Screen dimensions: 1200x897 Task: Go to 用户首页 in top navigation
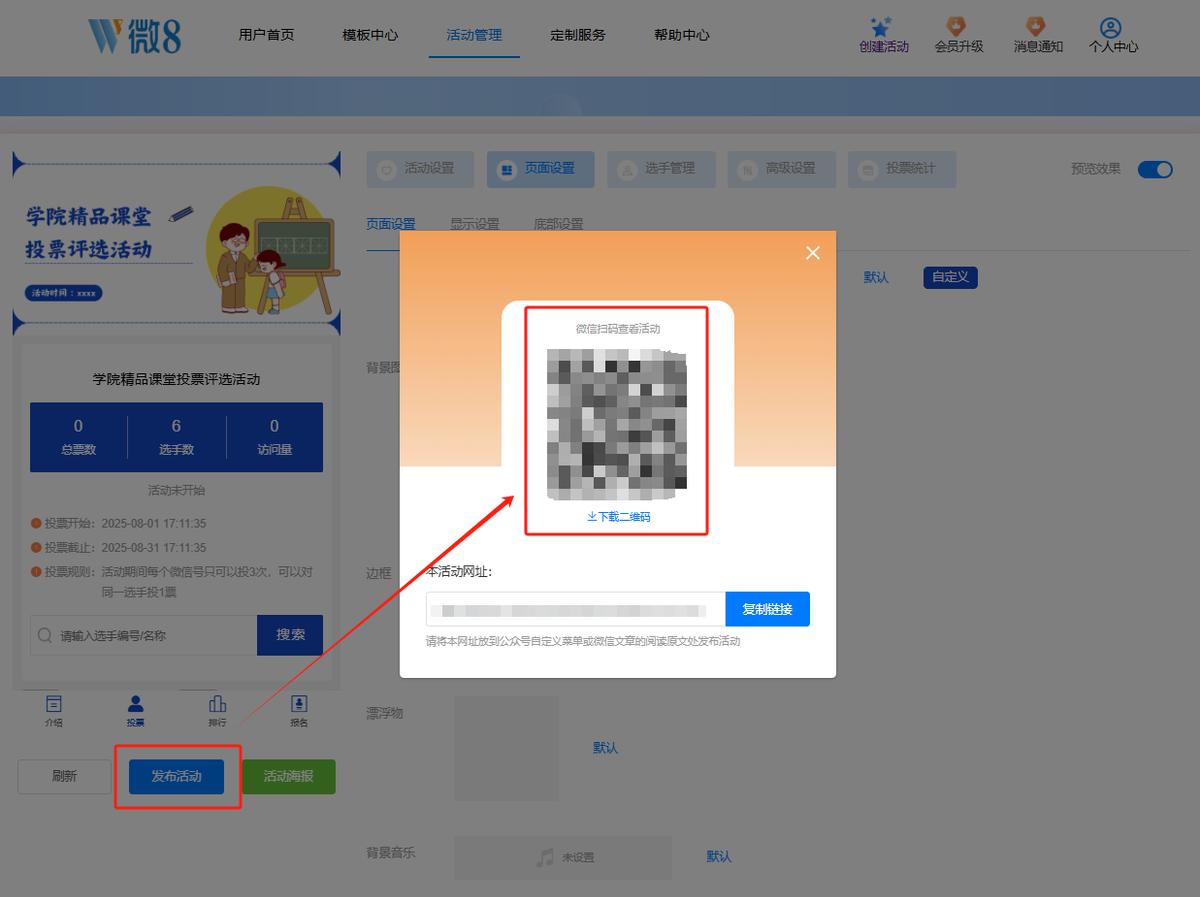tap(266, 35)
